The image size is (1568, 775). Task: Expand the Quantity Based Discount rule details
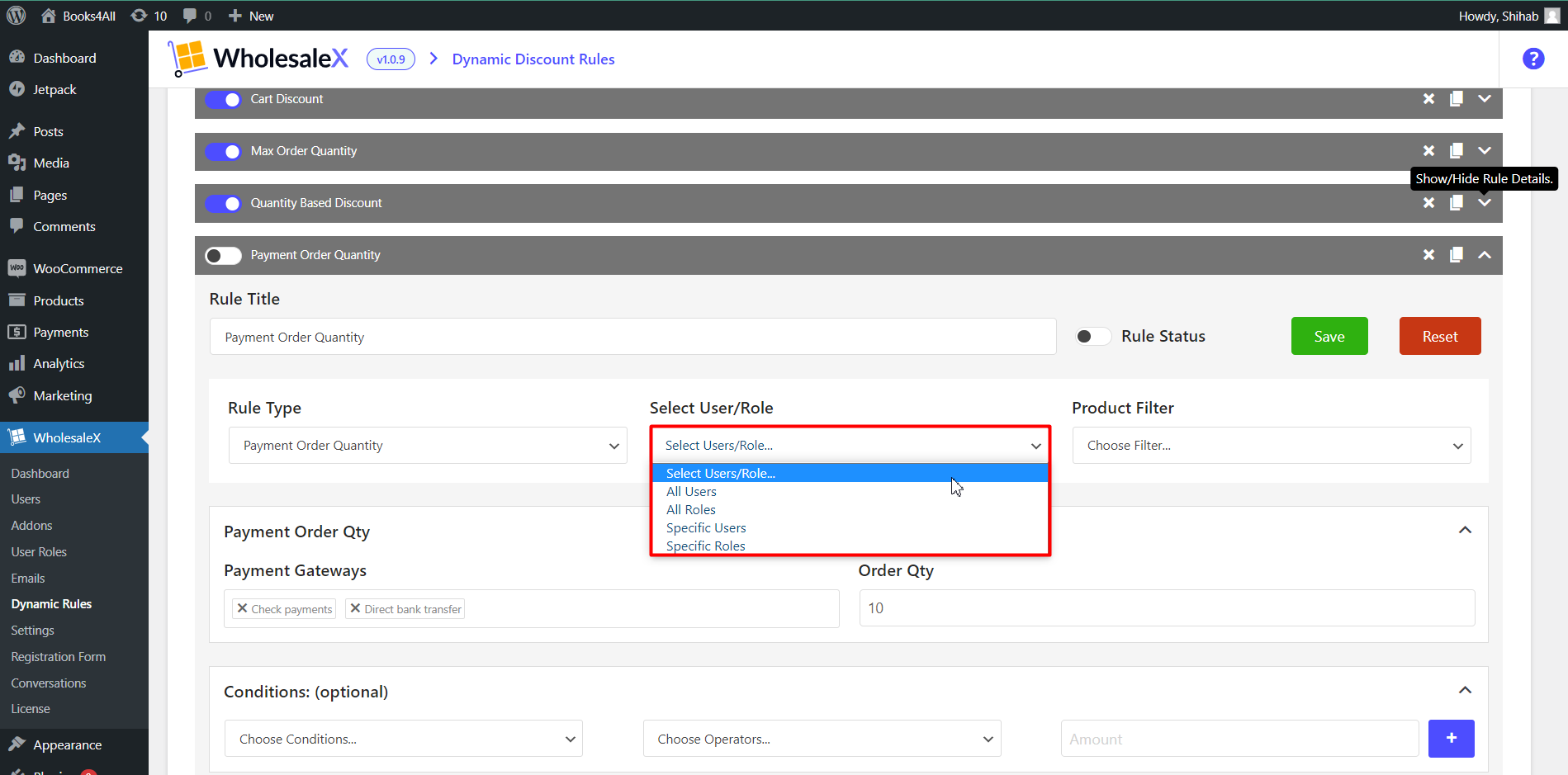[x=1485, y=203]
